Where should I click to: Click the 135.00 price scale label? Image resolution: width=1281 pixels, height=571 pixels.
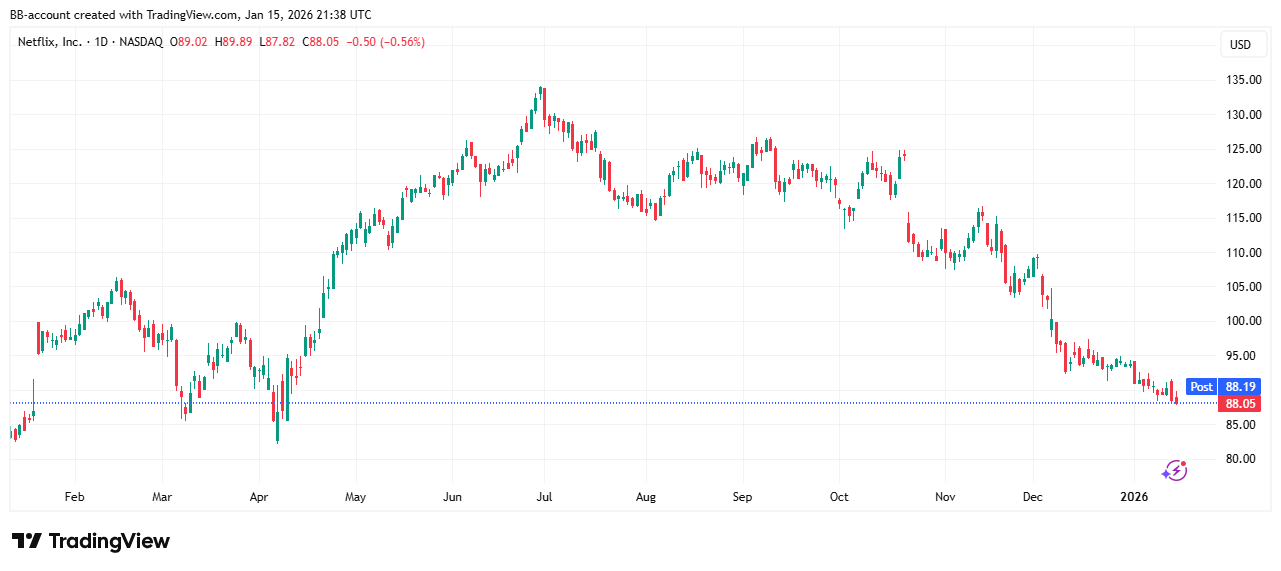coord(1240,80)
